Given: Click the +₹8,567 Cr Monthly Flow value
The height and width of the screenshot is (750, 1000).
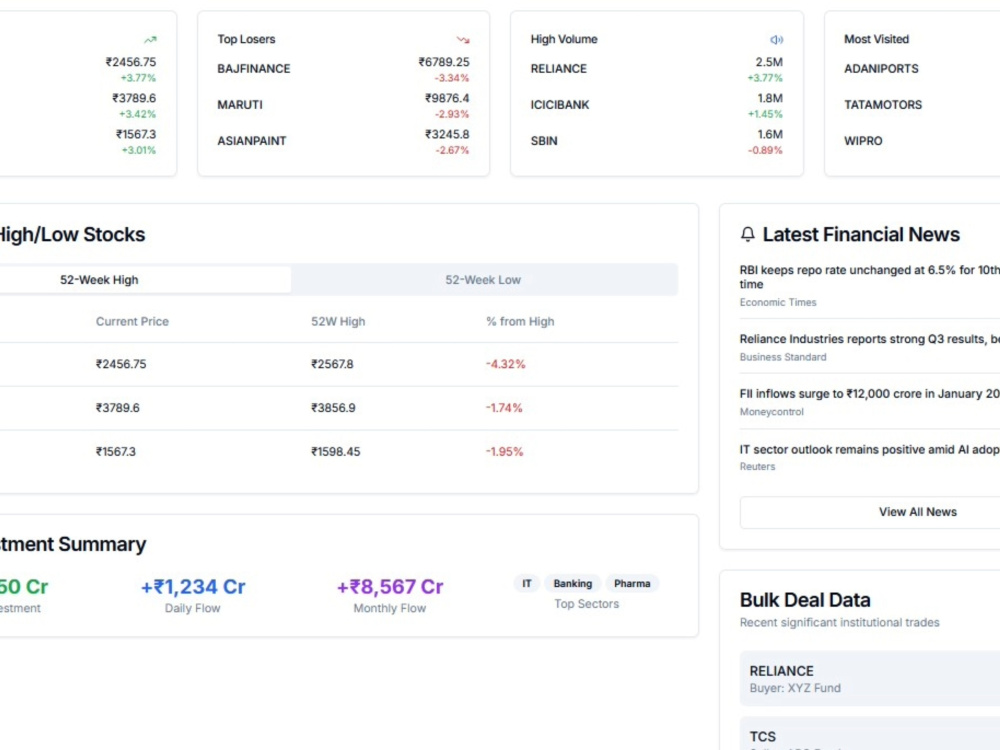Looking at the screenshot, I should tap(390, 587).
